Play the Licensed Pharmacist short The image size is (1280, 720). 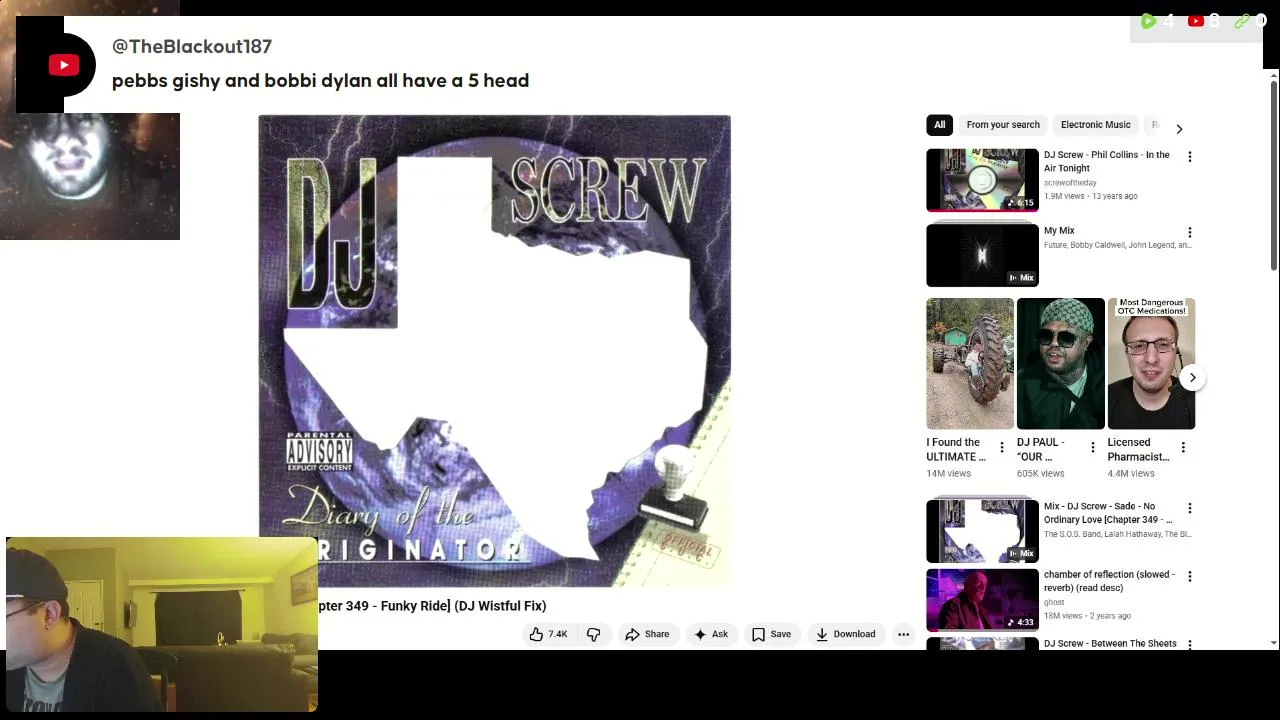[1151, 364]
